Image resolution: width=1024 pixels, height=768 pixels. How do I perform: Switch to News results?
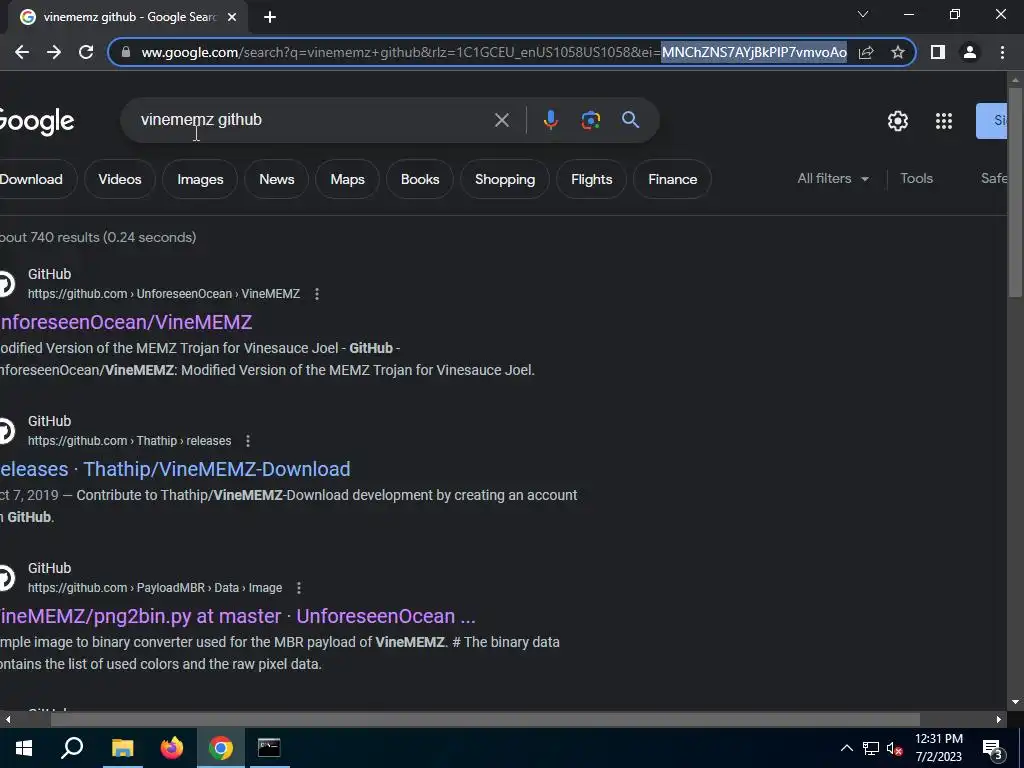tap(277, 179)
